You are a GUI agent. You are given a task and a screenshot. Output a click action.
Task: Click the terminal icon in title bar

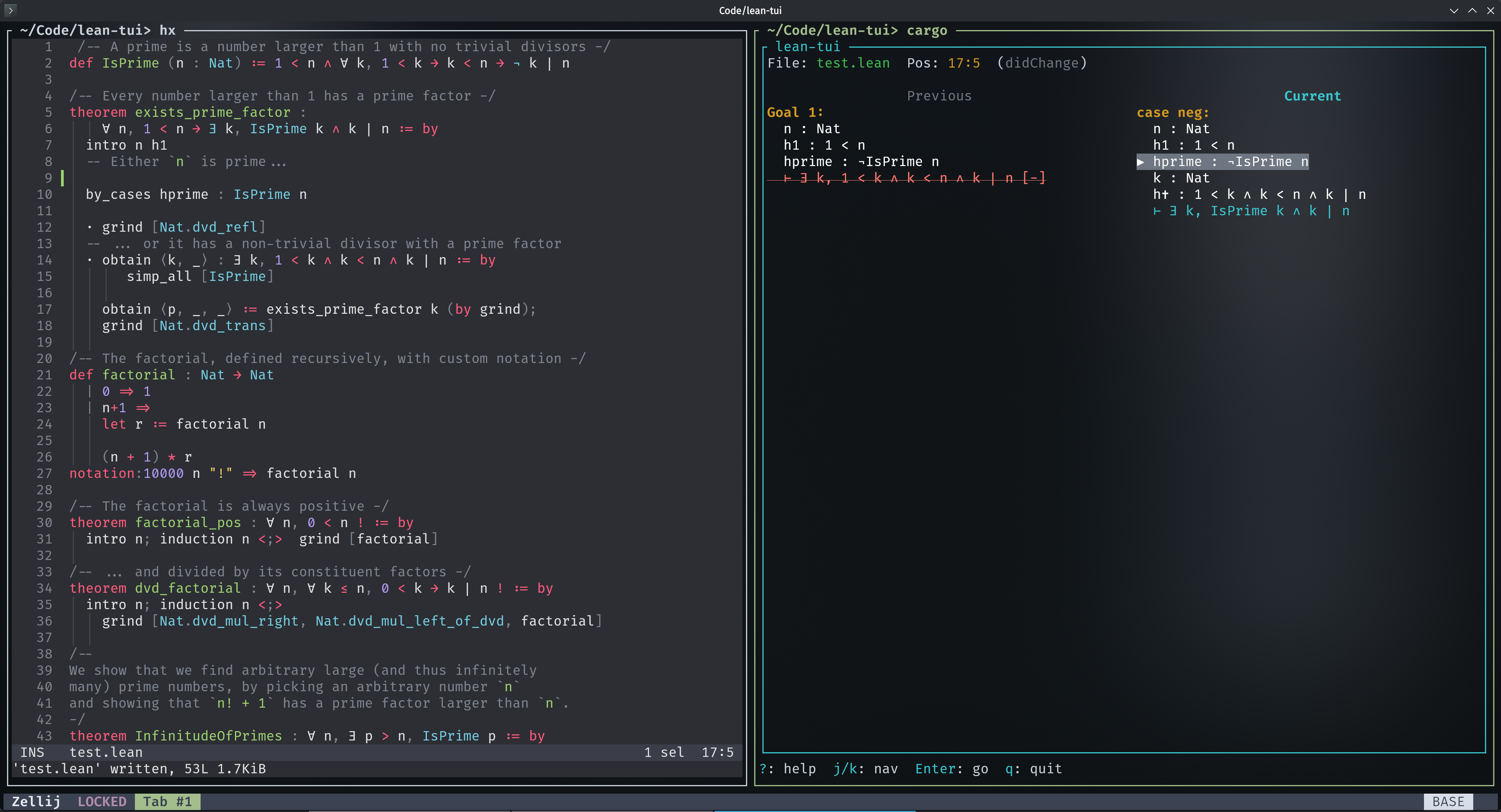pyautogui.click(x=10, y=10)
